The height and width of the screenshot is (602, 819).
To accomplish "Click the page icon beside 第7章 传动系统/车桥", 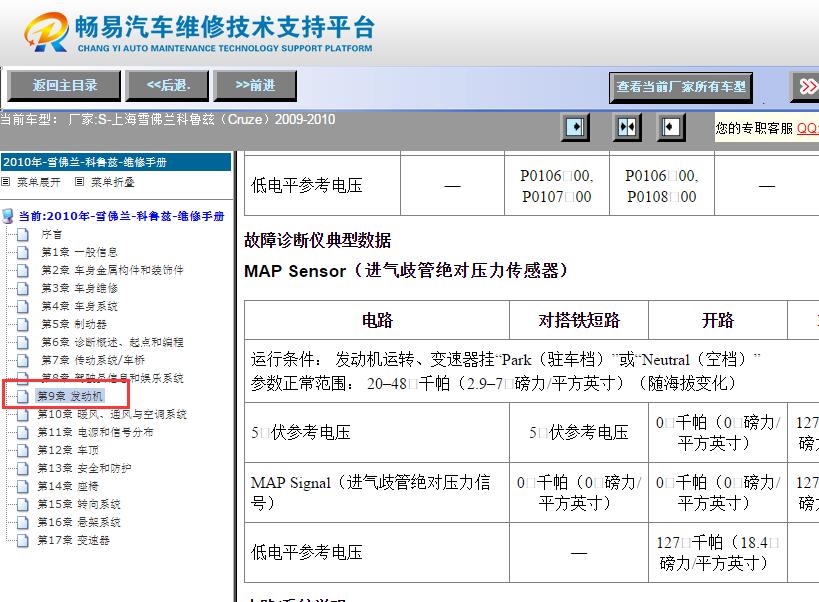I will click(x=22, y=360).
